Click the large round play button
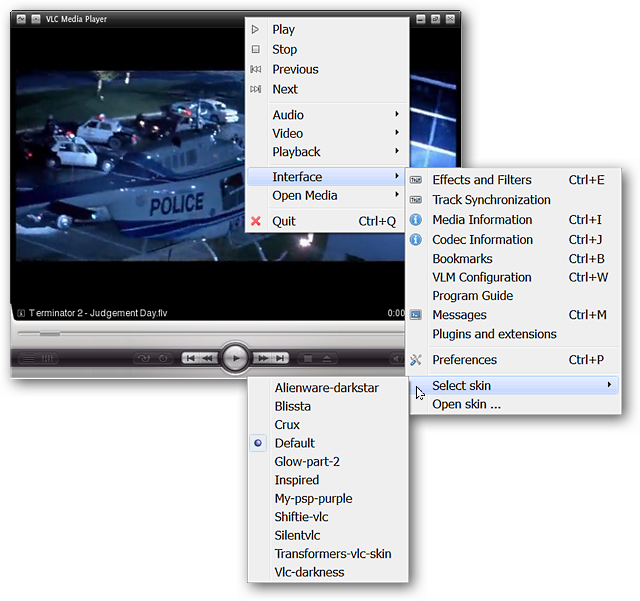640x601 pixels. pos(235,357)
